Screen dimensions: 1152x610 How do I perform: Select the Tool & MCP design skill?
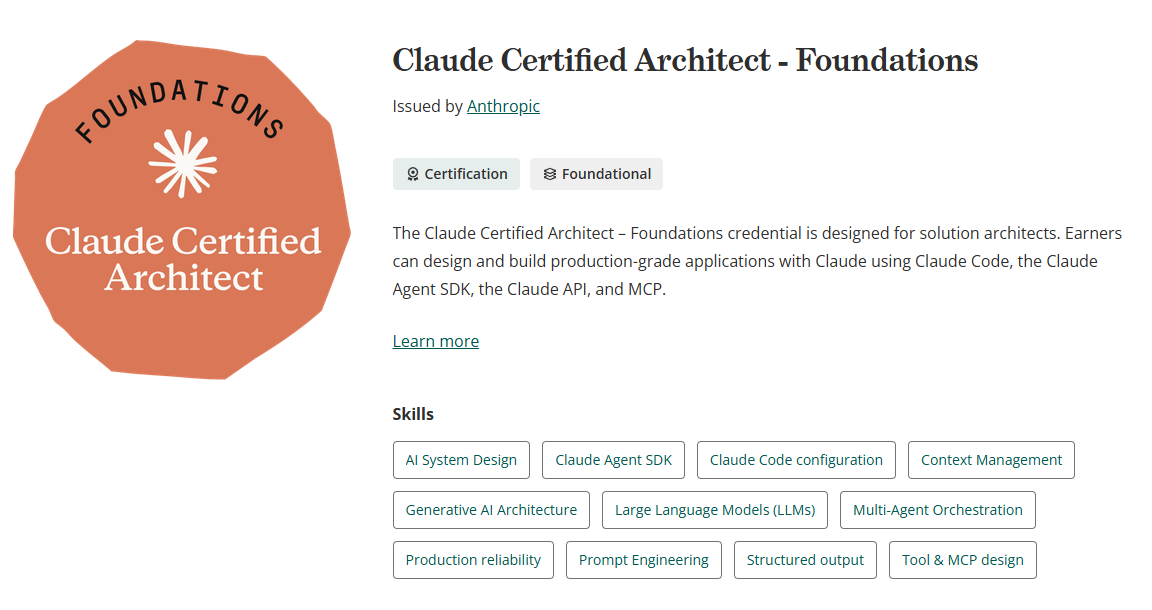962,560
